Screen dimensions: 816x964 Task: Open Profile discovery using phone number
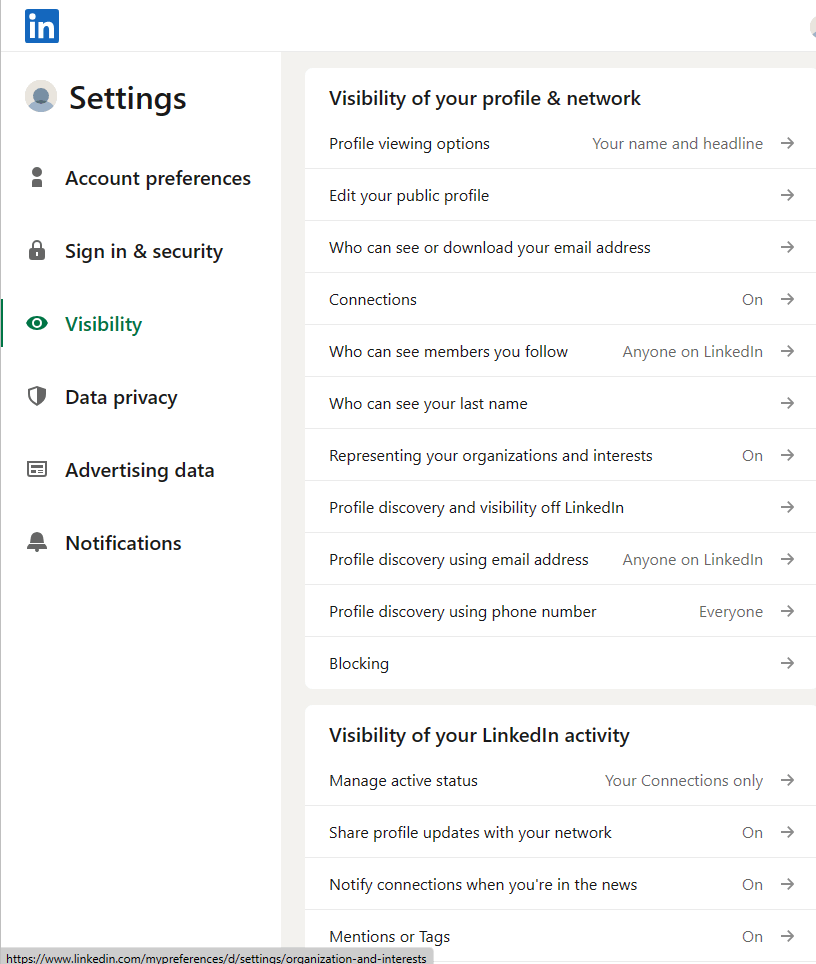(x=560, y=611)
